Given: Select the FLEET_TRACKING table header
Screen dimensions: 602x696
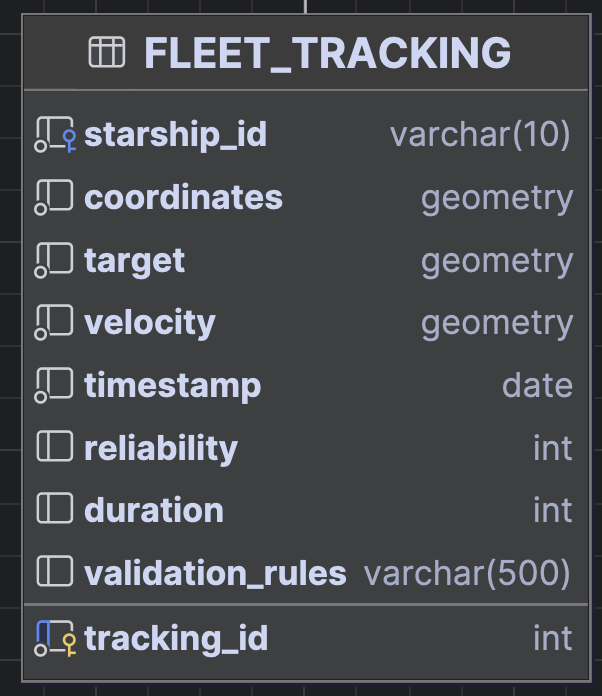Looking at the screenshot, I should pos(306,53).
